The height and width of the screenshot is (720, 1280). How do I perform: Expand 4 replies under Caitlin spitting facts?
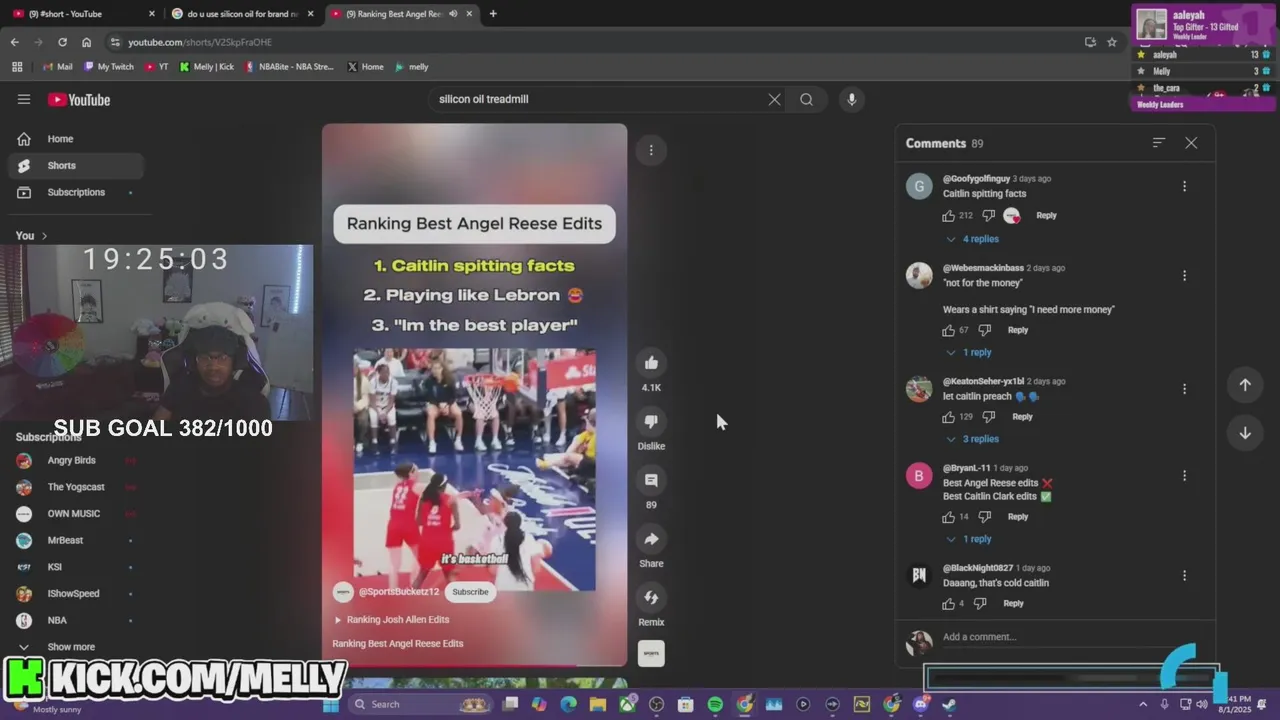[x=972, y=239]
